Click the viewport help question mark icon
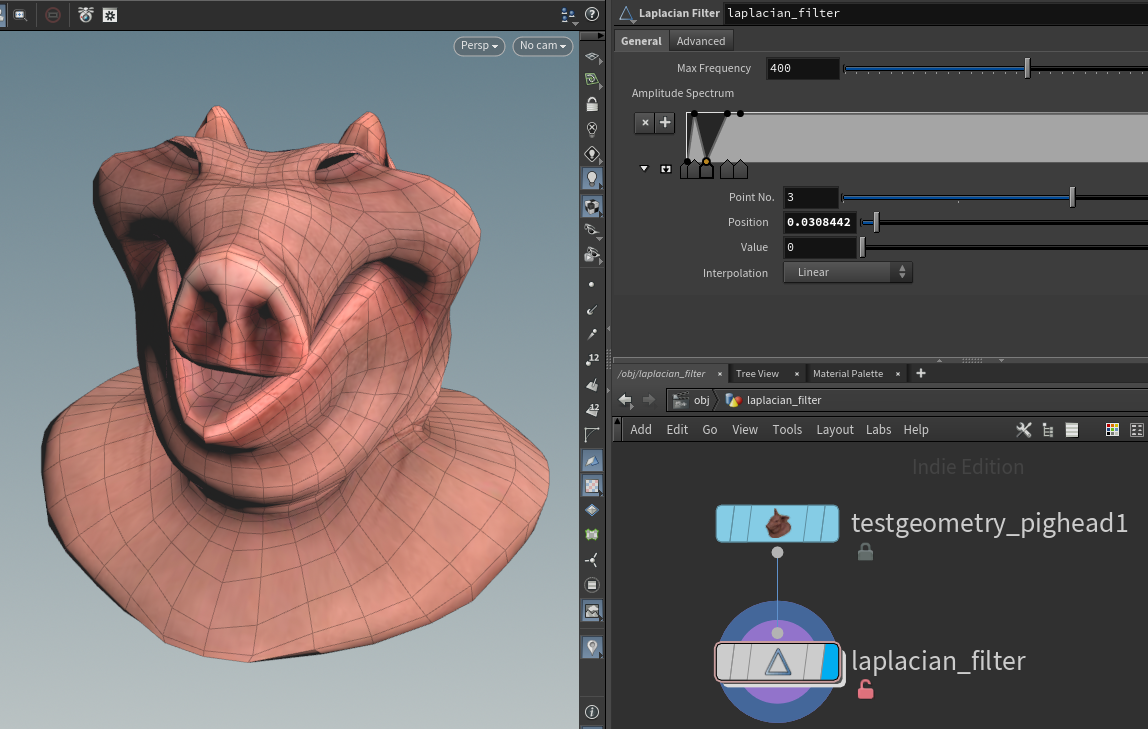 [592, 15]
